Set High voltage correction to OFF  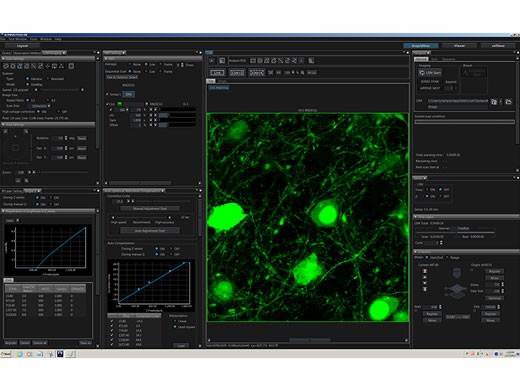[59, 112]
